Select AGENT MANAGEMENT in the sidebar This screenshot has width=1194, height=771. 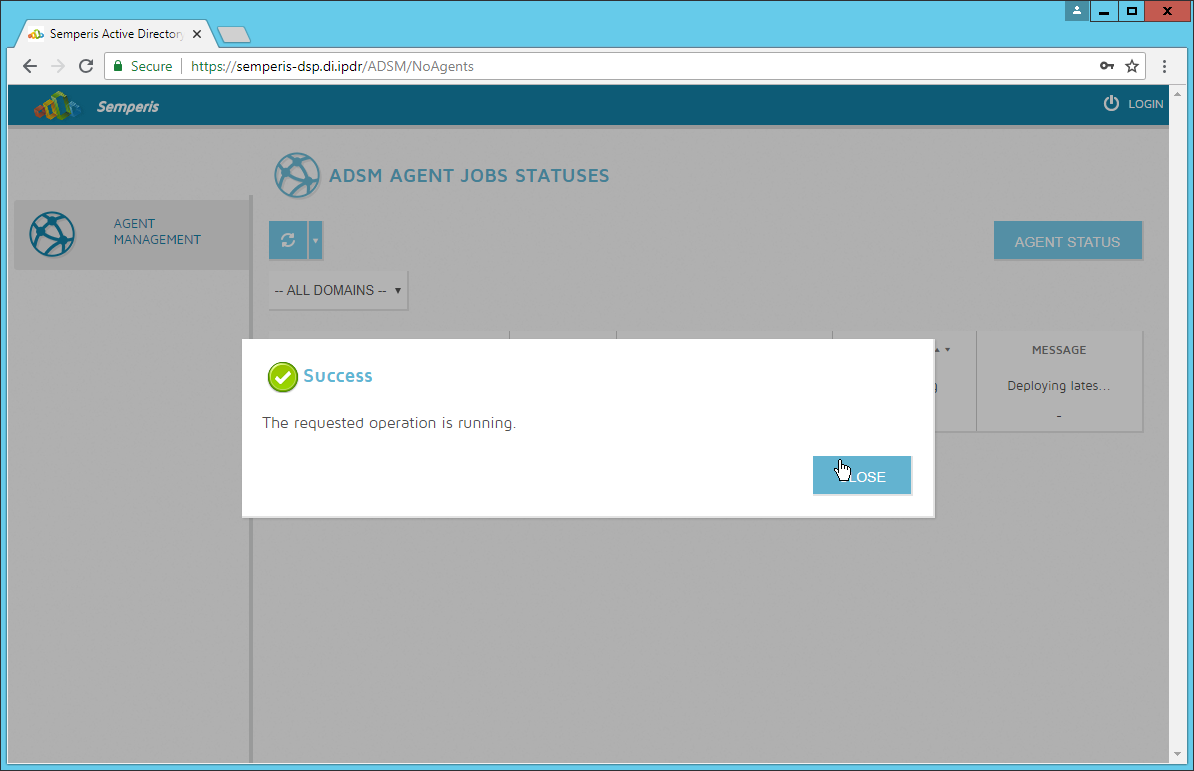coord(156,232)
